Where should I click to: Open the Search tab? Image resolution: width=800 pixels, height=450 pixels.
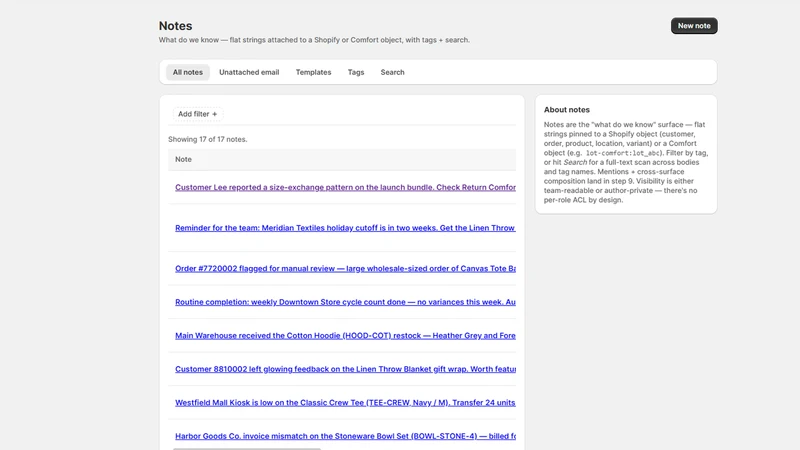tap(392, 72)
